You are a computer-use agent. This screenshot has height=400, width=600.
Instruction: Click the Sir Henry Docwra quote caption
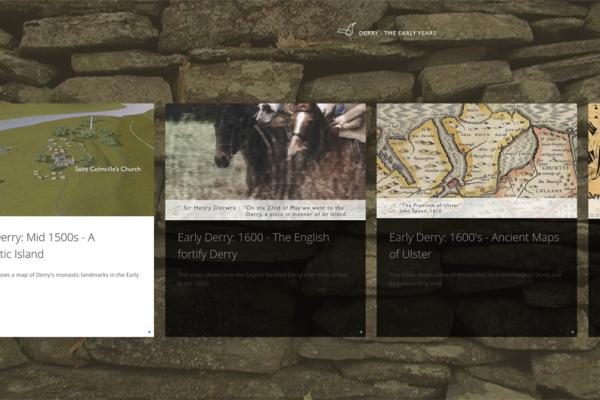point(265,209)
